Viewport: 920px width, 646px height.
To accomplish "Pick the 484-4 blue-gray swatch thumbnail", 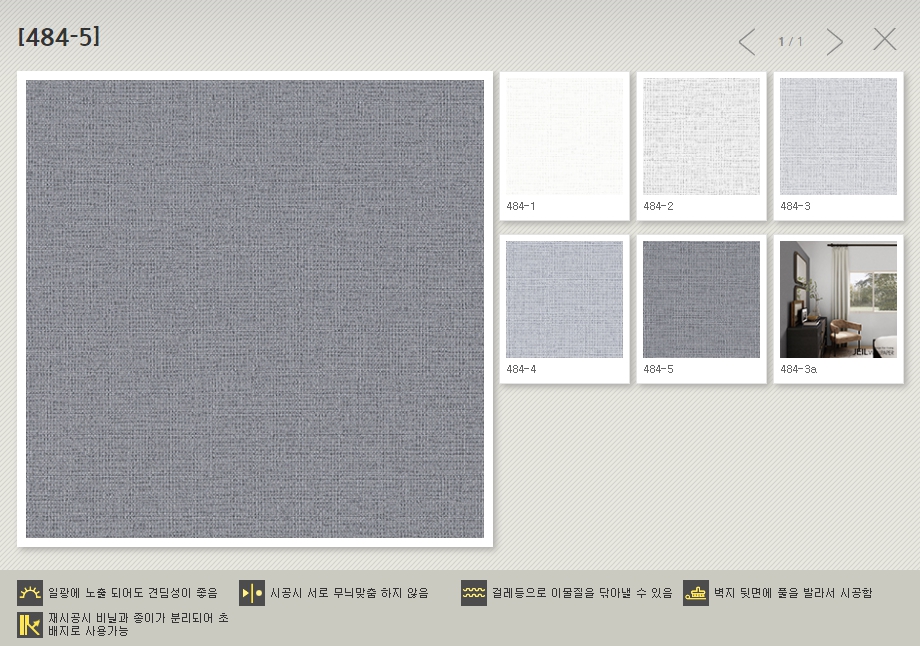I will [x=564, y=299].
